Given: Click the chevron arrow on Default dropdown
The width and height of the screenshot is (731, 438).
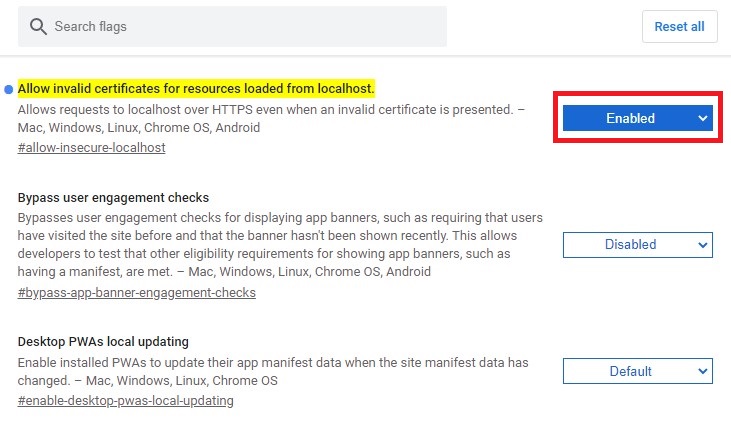Looking at the screenshot, I should coord(703,371).
